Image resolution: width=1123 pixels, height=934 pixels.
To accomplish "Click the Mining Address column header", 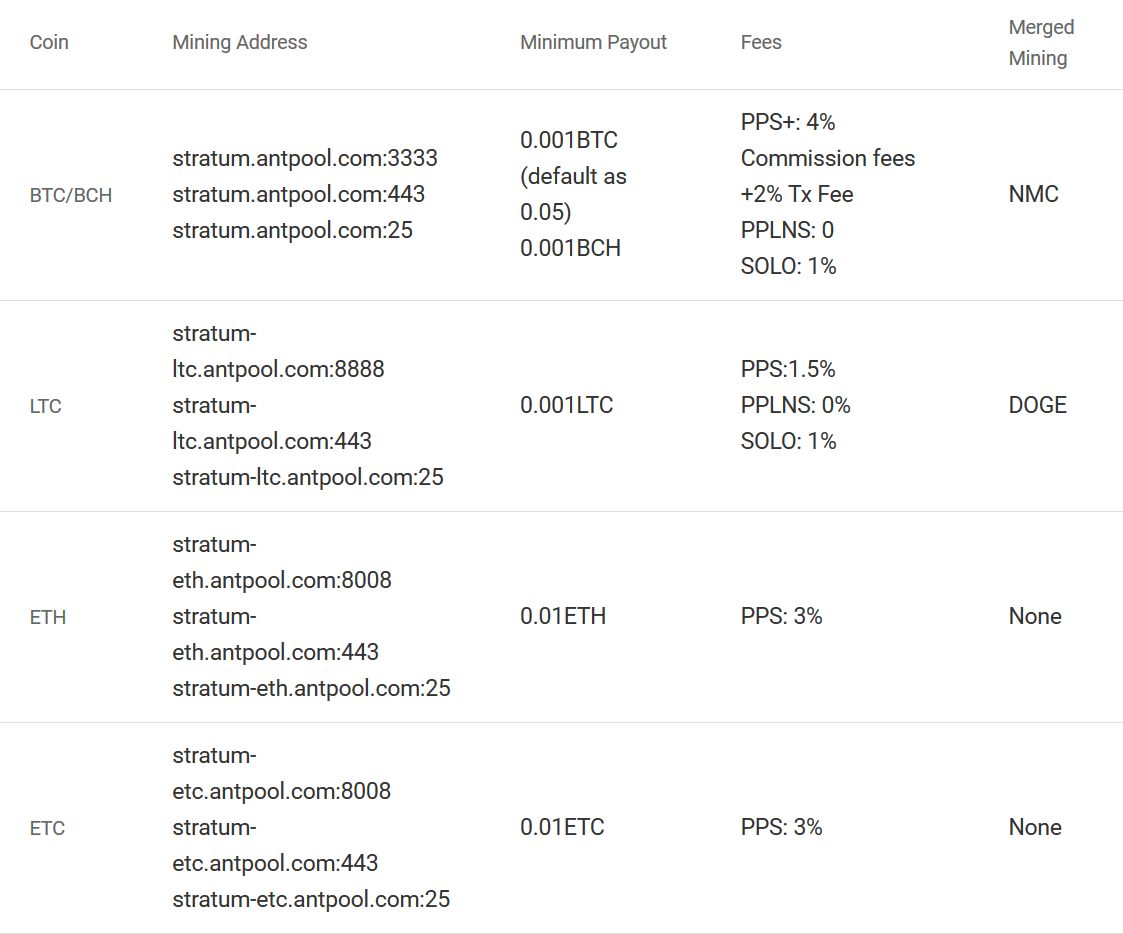I will coord(239,43).
